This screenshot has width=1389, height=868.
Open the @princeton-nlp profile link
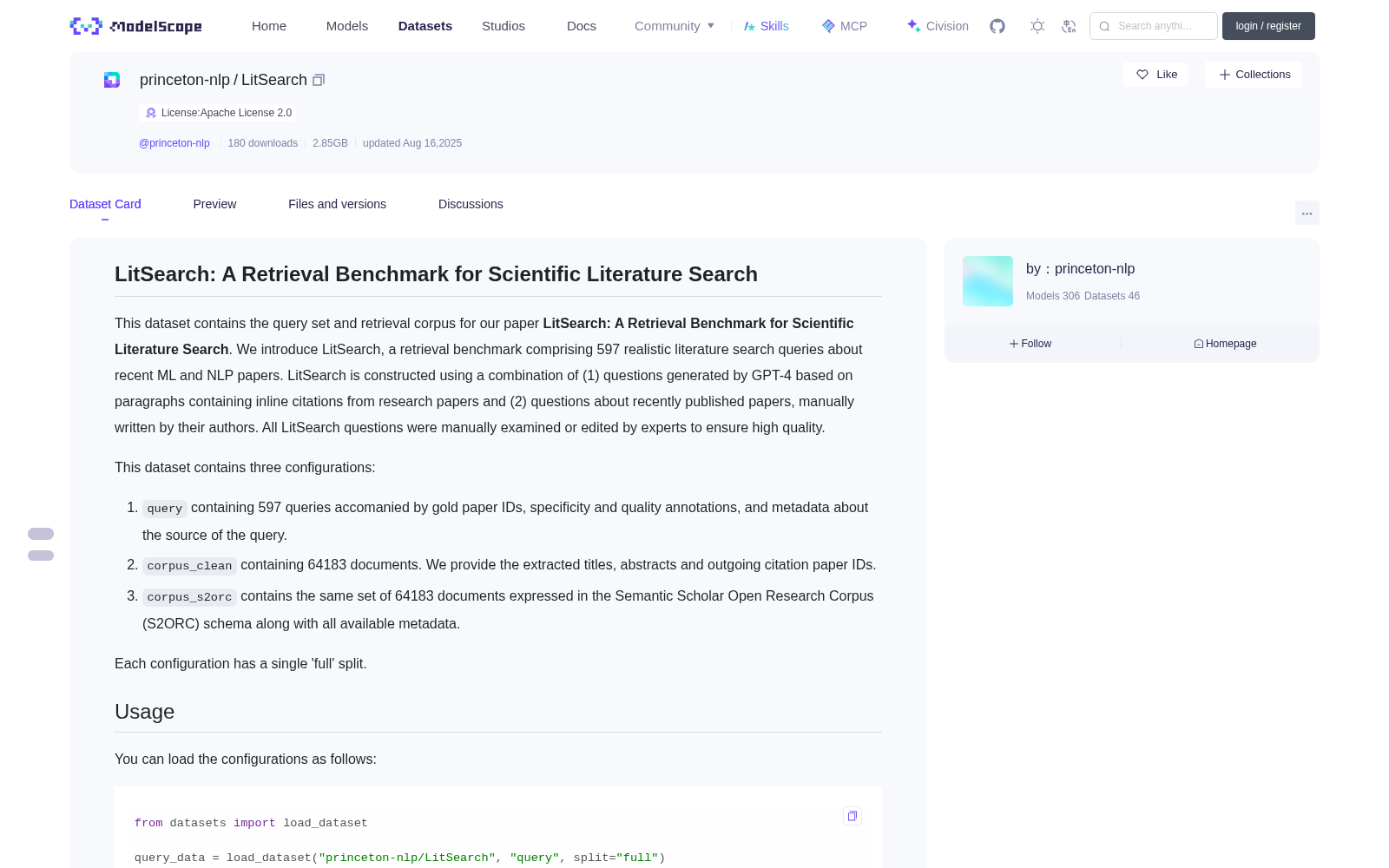(174, 143)
